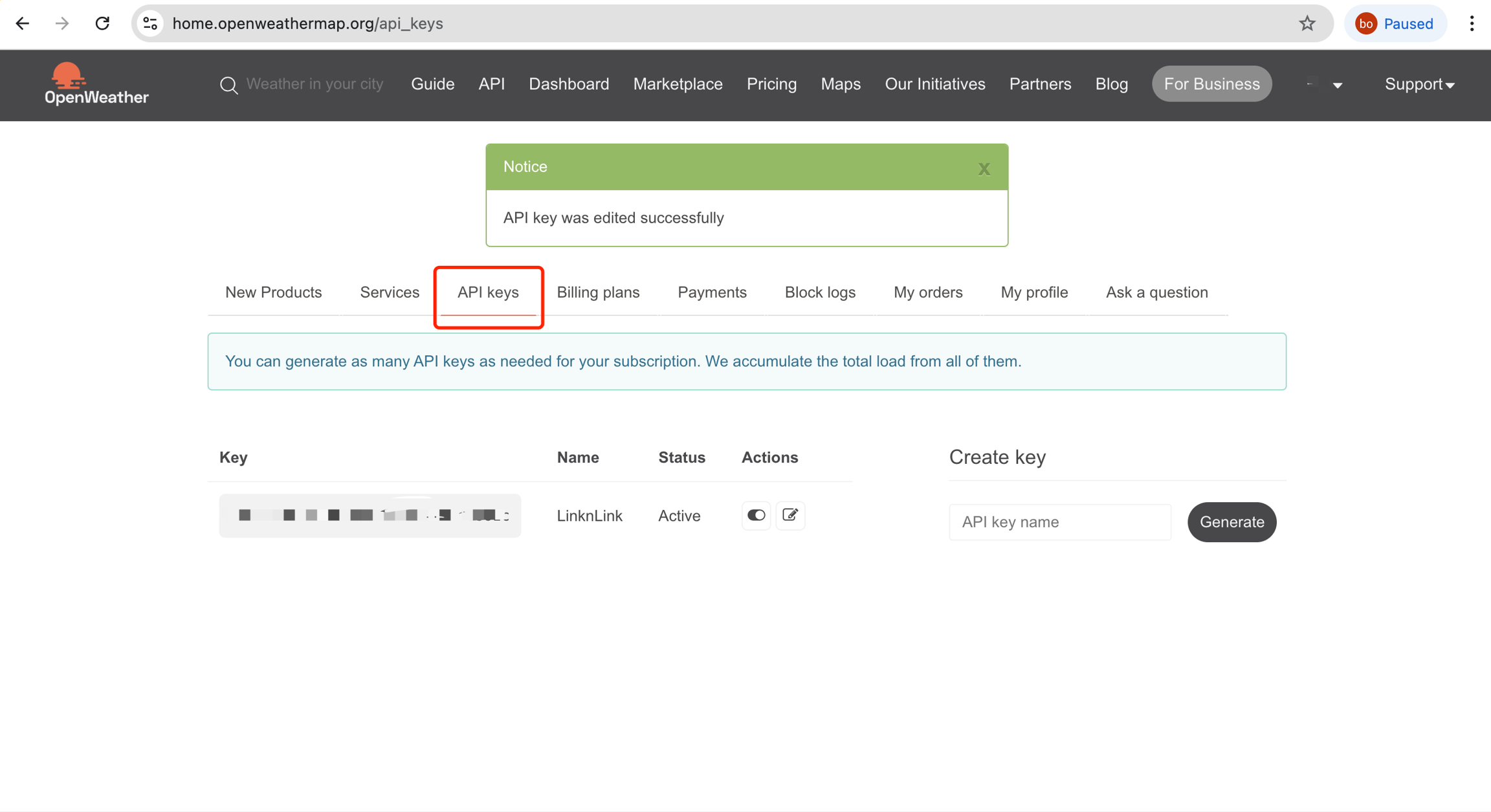The height and width of the screenshot is (812, 1491).
Task: Click the search magnifier icon
Action: [228, 85]
